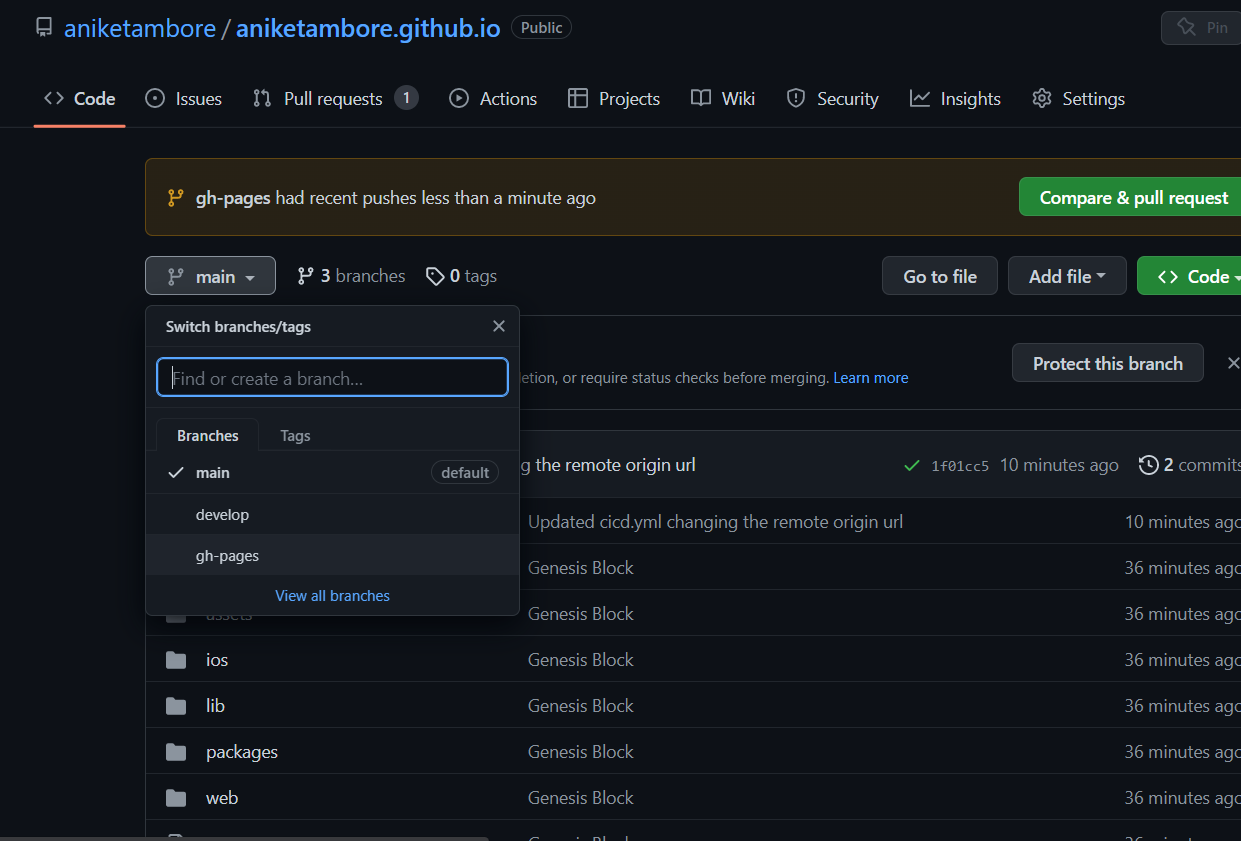
Task: Click the 10 minutes ago commit timestamp
Action: coord(1059,465)
